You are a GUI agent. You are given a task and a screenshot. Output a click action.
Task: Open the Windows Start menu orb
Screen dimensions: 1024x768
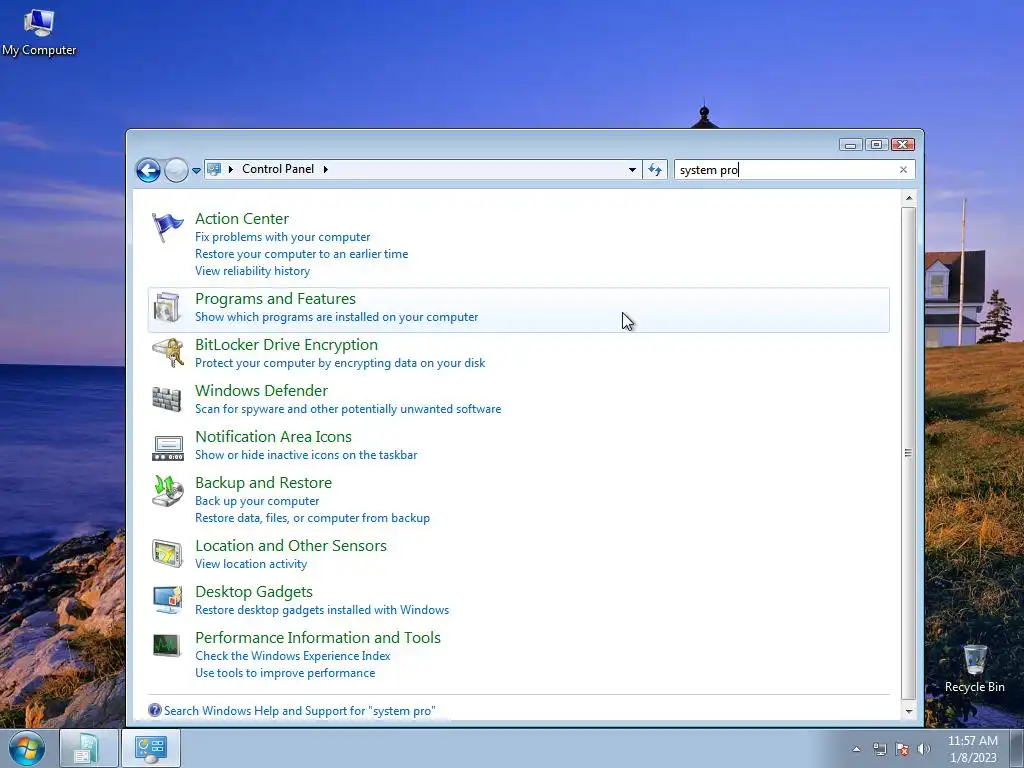pos(27,748)
